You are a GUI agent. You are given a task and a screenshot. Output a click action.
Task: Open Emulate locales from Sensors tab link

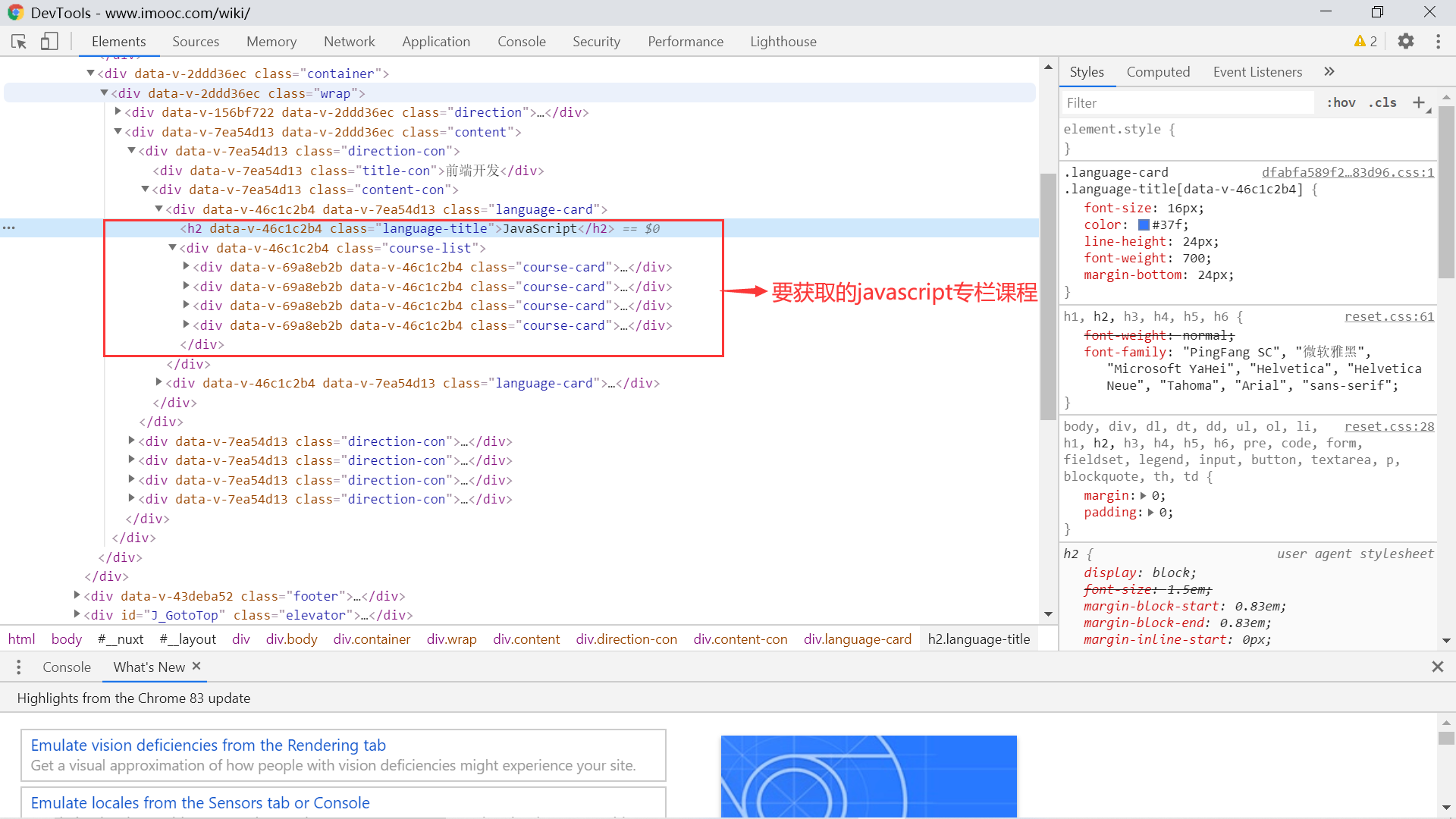pyautogui.click(x=200, y=803)
